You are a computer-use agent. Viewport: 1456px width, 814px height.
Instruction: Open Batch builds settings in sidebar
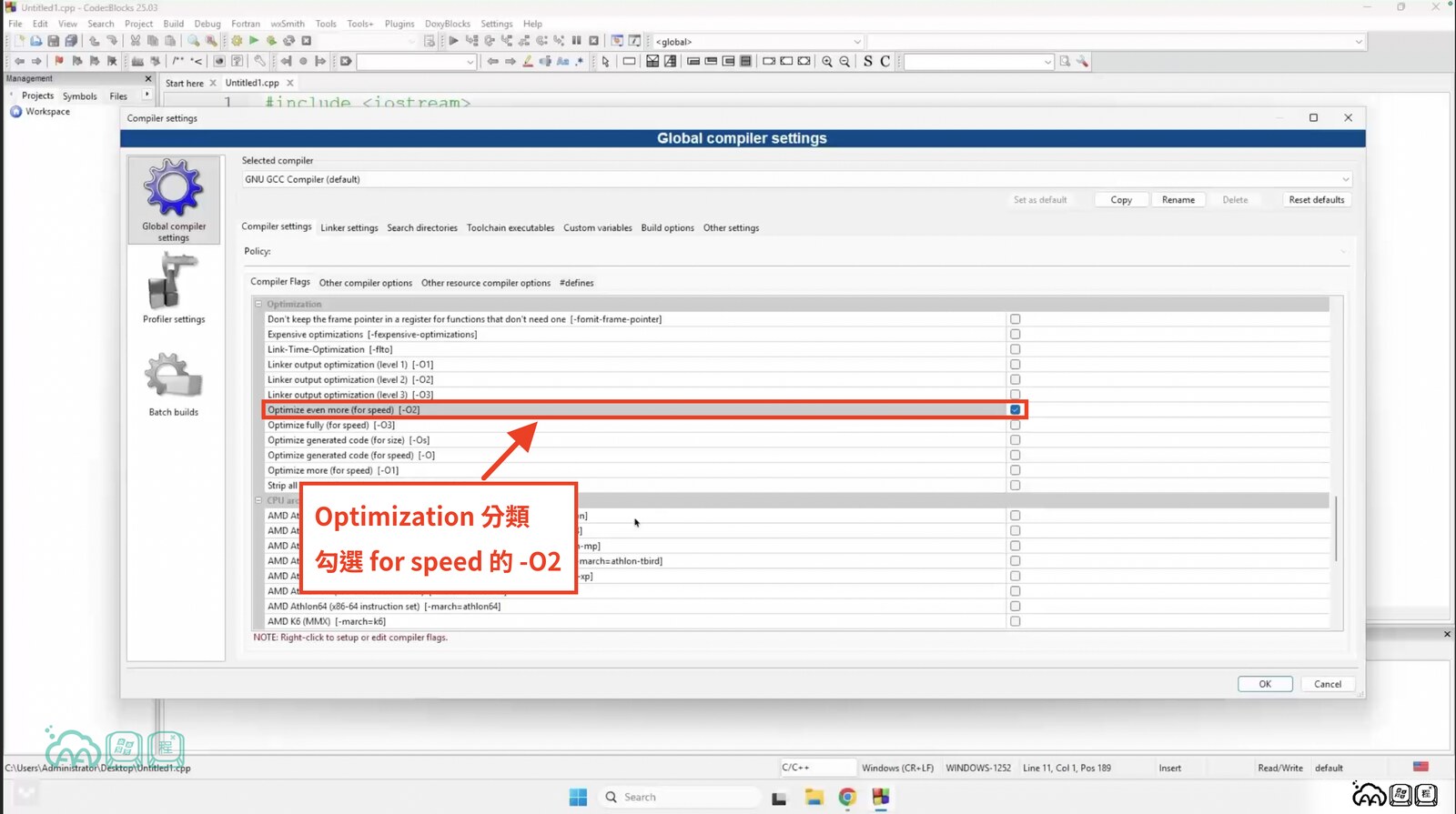[174, 384]
